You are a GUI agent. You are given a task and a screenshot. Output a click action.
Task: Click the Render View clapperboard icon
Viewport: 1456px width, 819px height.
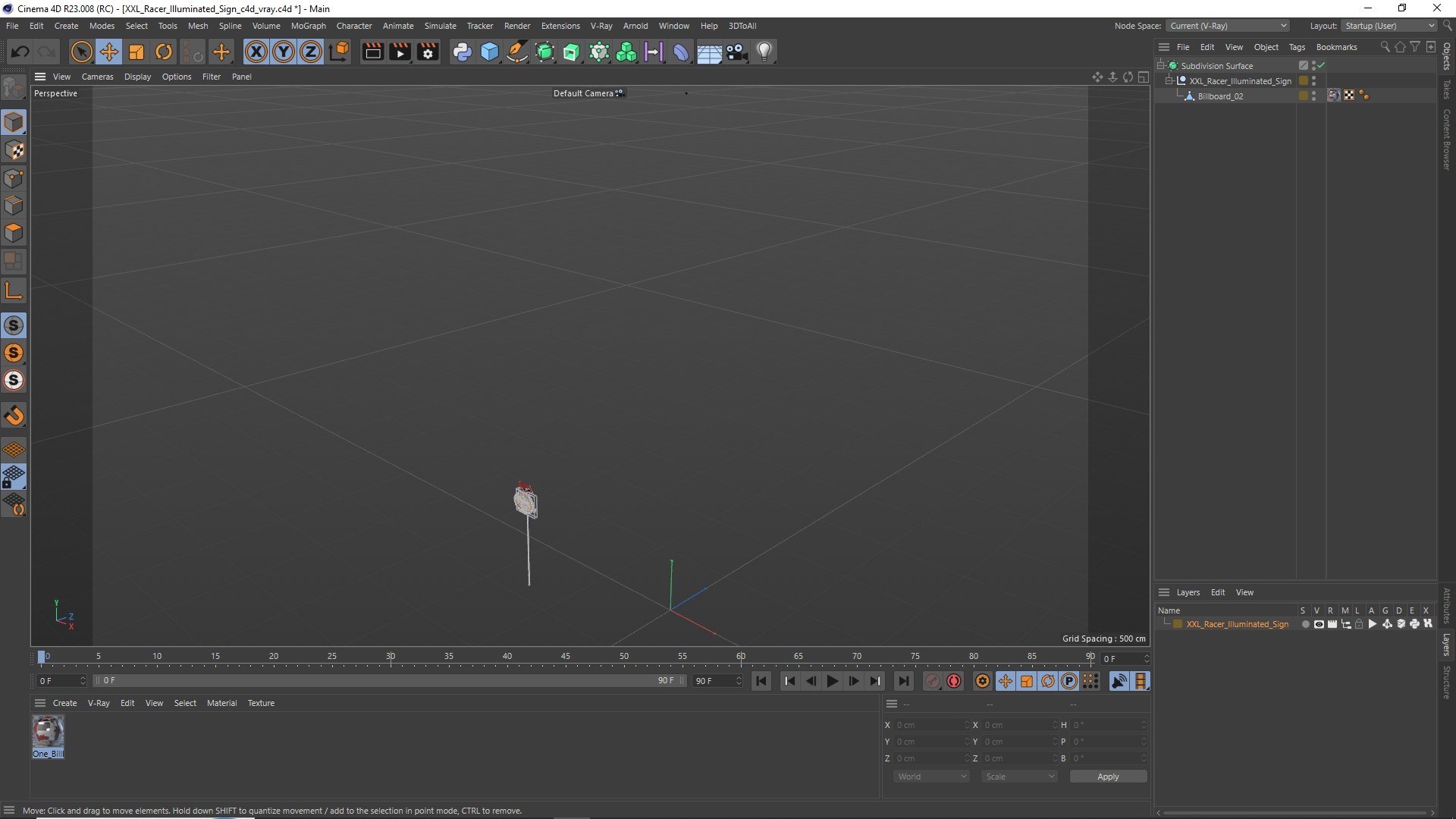[372, 52]
